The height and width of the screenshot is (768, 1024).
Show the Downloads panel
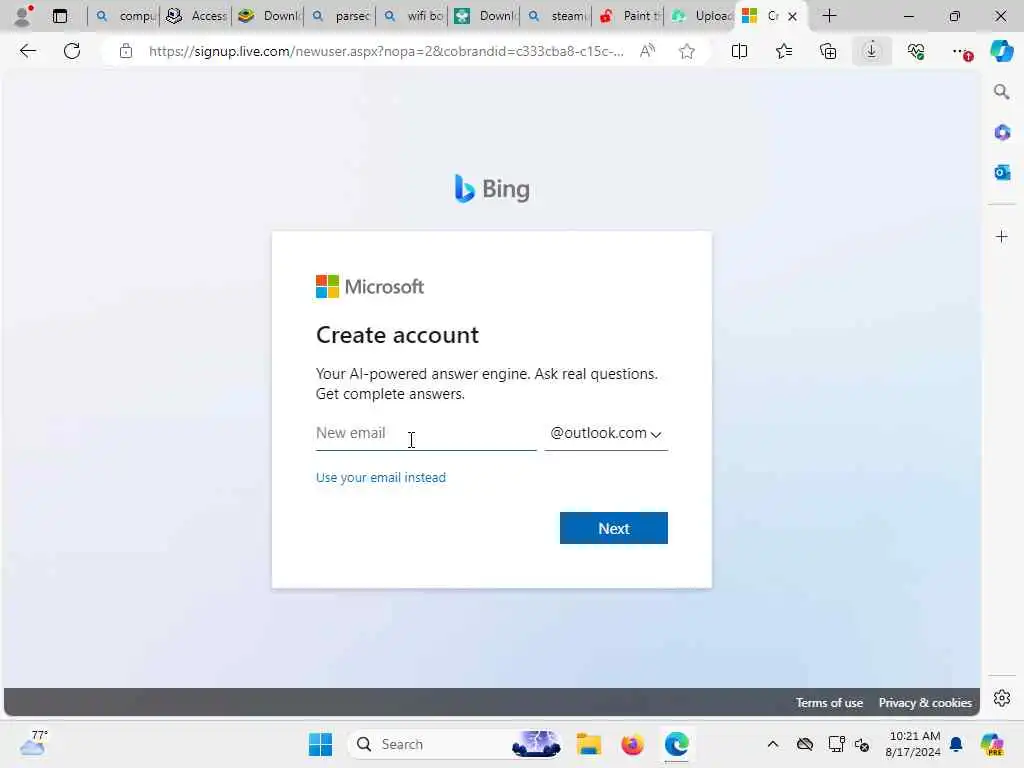click(872, 51)
